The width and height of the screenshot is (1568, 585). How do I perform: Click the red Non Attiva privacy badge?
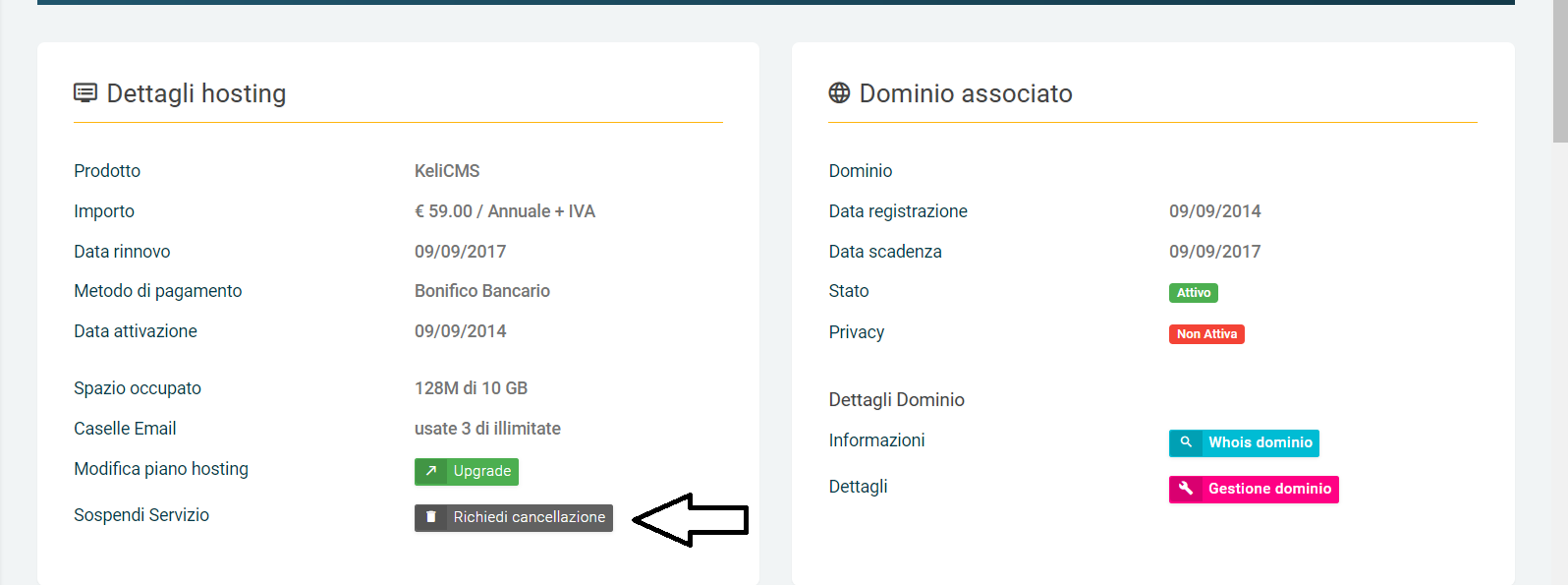coord(1206,334)
